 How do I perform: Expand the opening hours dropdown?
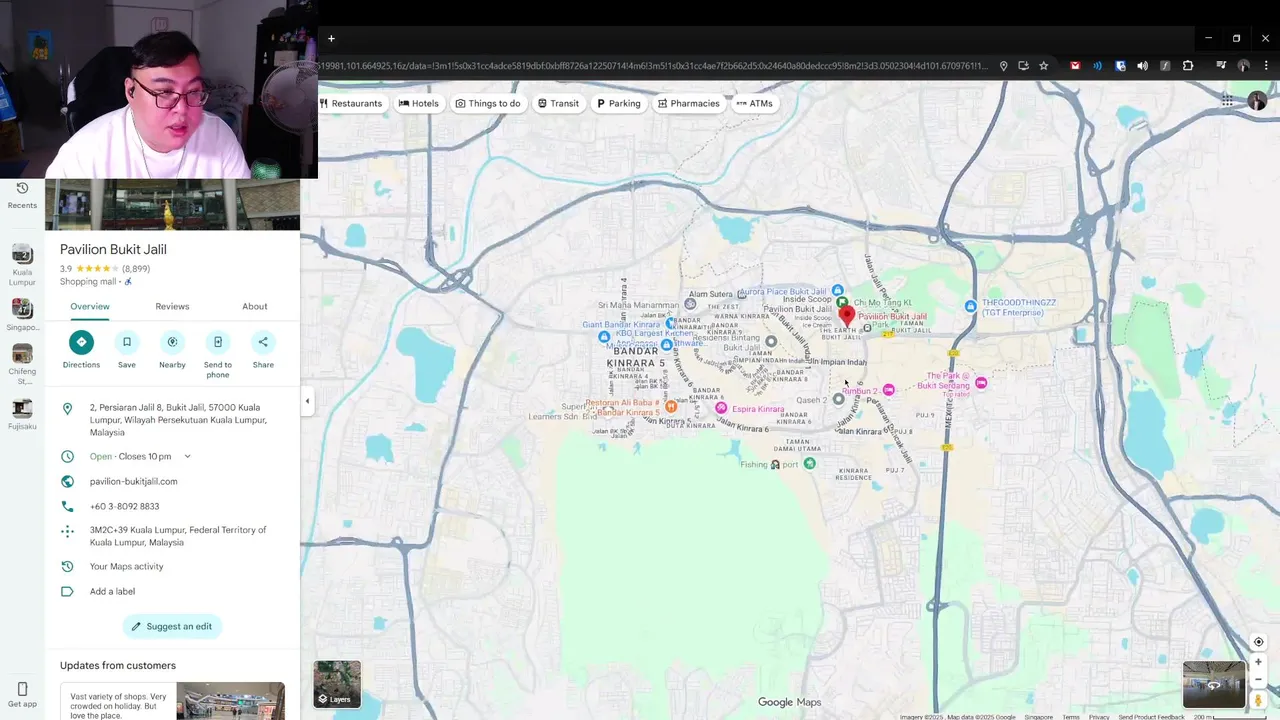pos(187,456)
